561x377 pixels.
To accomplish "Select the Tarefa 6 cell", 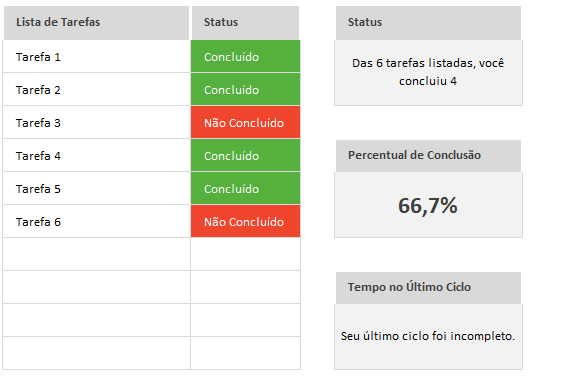I will pos(97,221).
